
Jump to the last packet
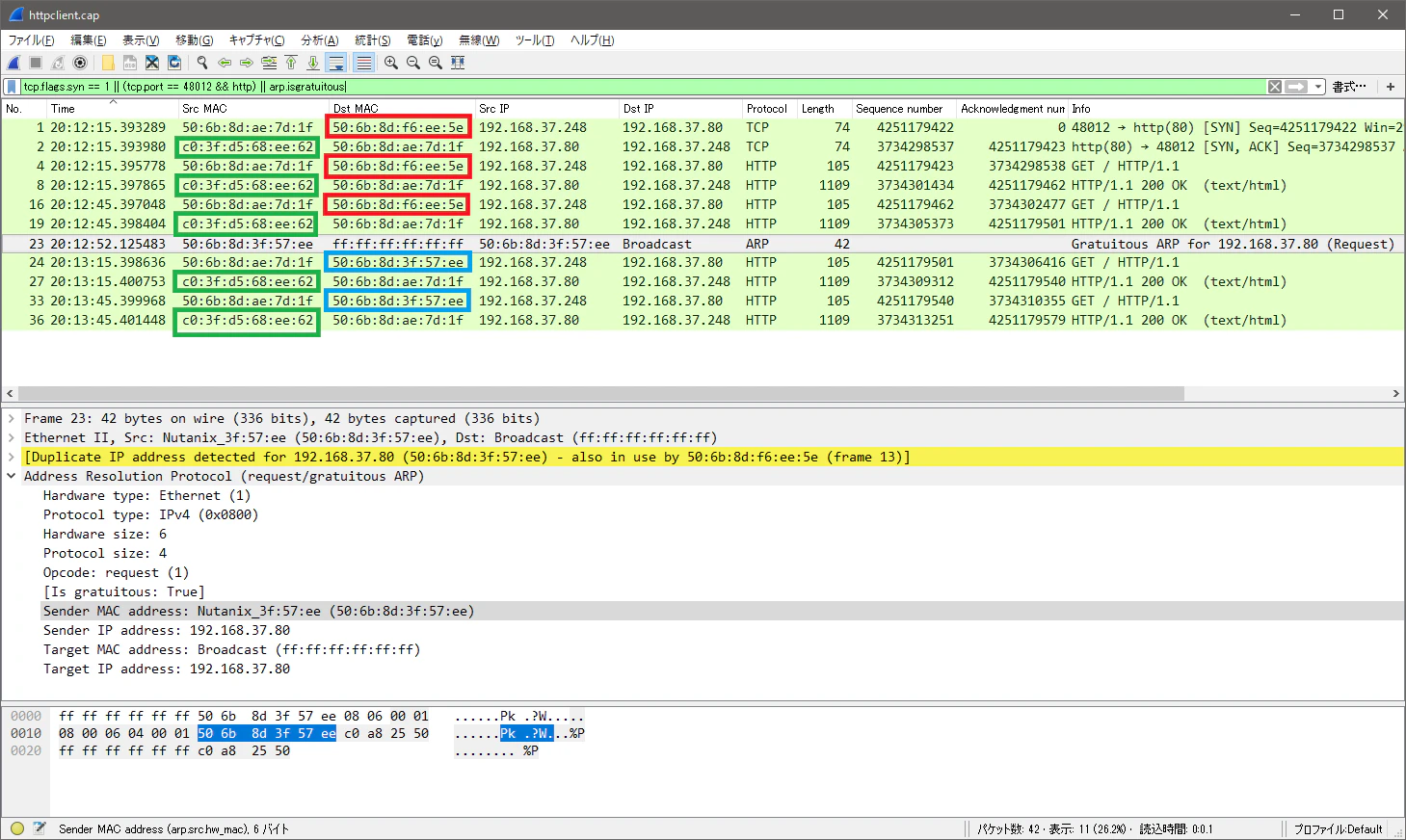[x=313, y=63]
